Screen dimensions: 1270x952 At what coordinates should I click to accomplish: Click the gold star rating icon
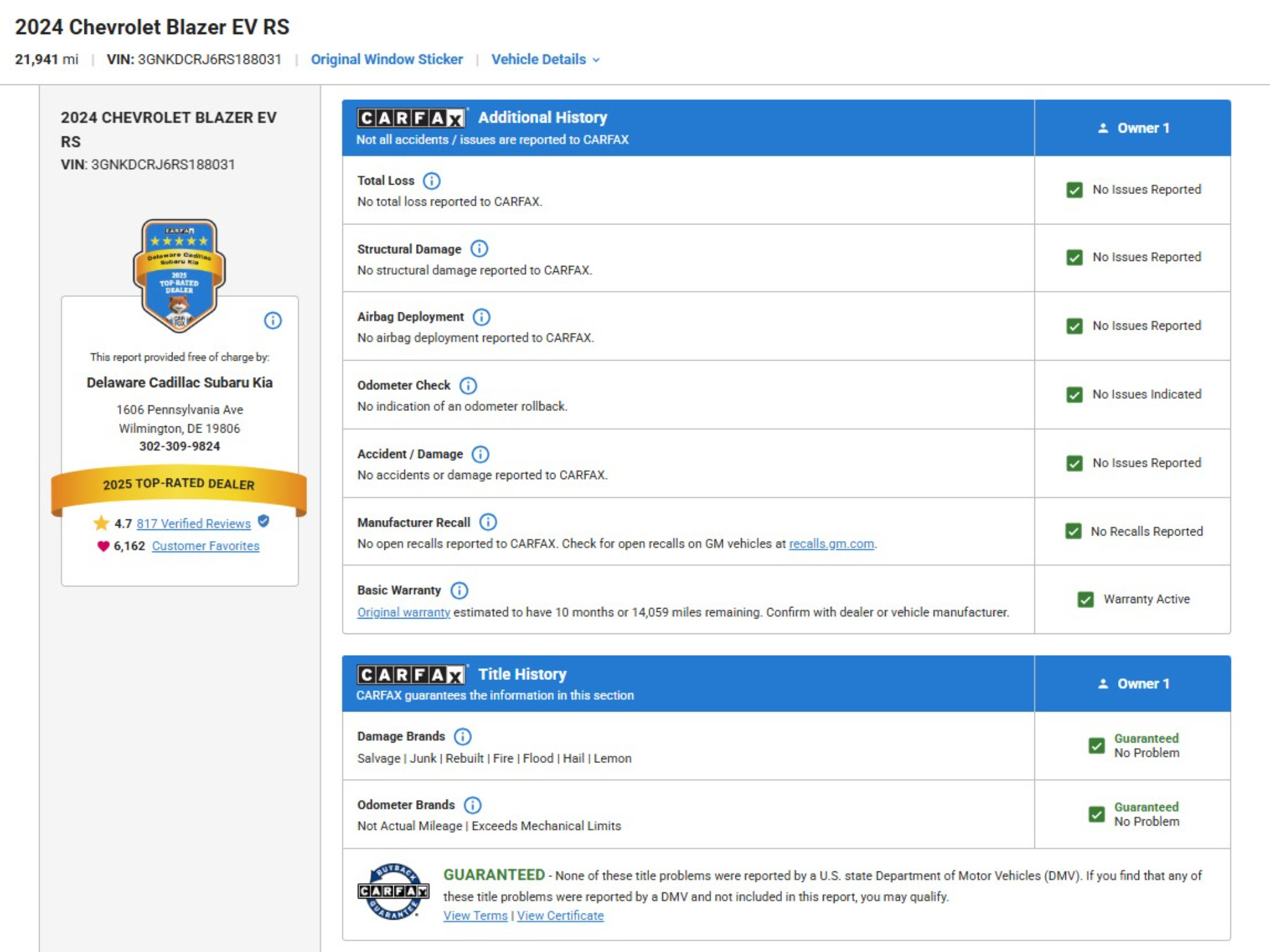[101, 523]
